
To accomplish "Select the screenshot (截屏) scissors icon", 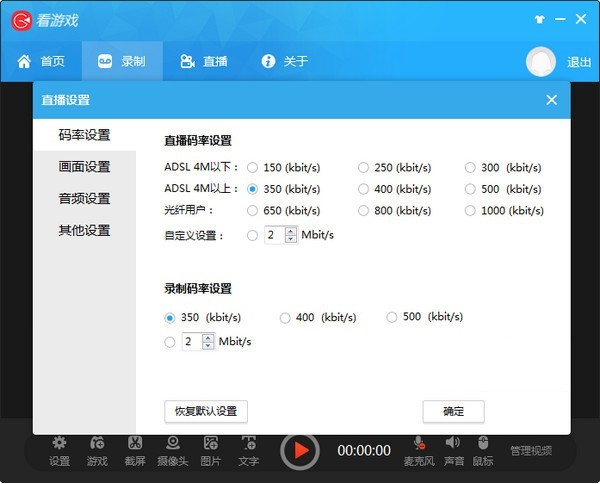I will [x=135, y=443].
